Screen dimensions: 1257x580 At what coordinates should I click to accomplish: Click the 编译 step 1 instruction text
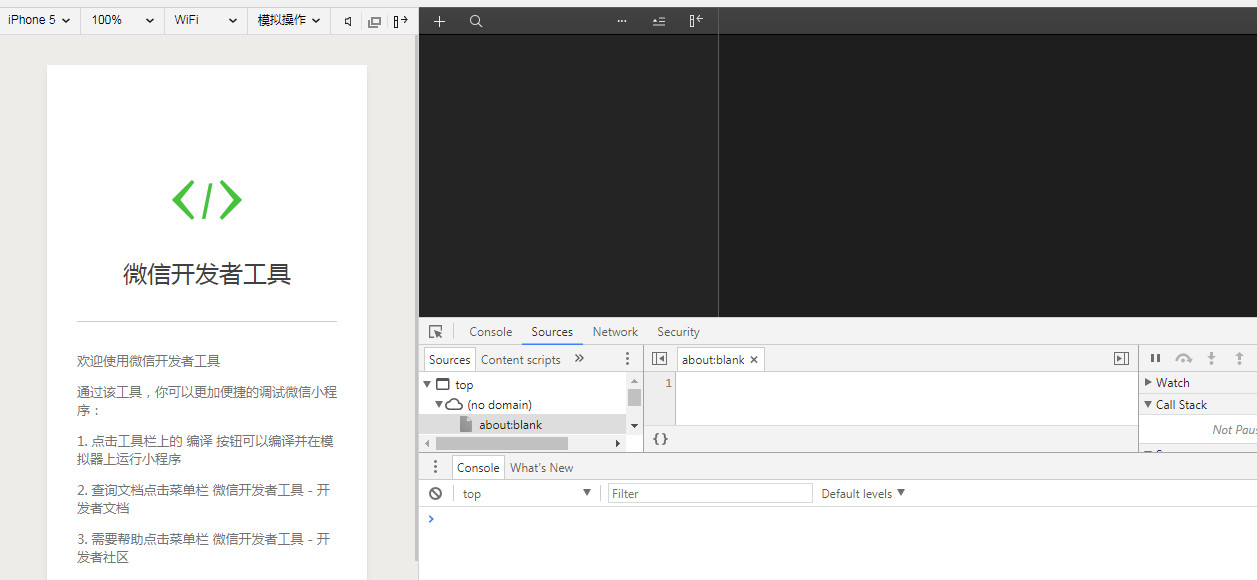pyautogui.click(x=205, y=450)
